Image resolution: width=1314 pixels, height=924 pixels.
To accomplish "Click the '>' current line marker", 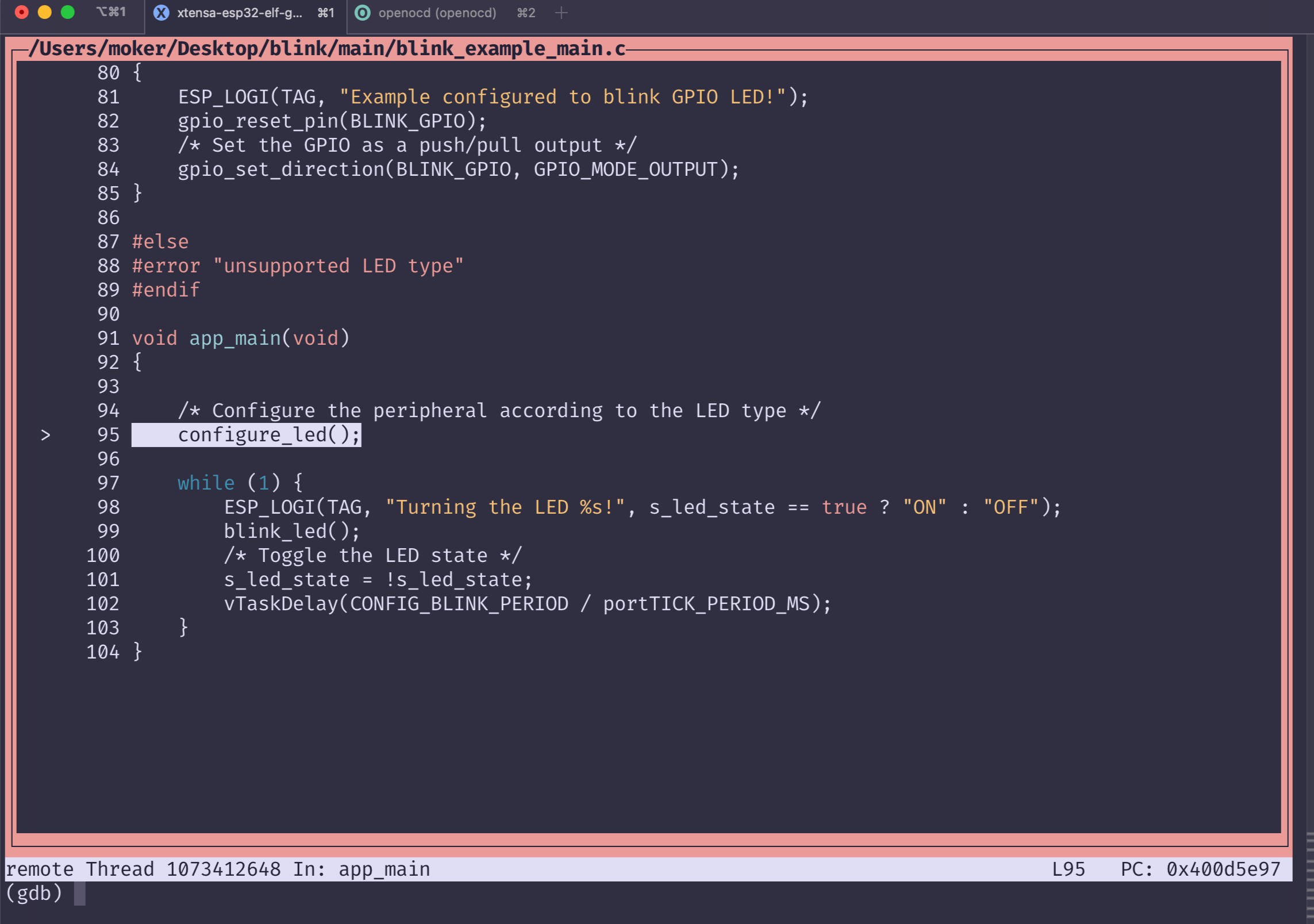I will click(x=45, y=436).
